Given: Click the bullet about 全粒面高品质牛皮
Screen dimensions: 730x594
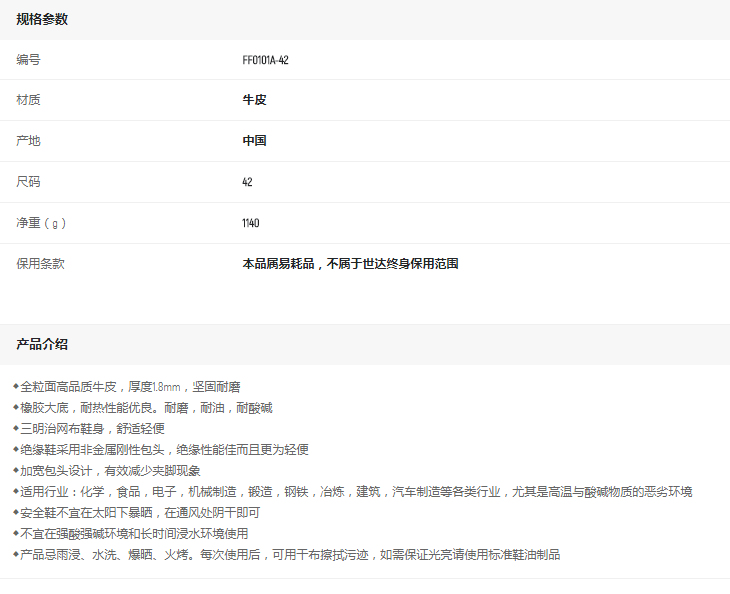Looking at the screenshot, I should [x=128, y=386].
